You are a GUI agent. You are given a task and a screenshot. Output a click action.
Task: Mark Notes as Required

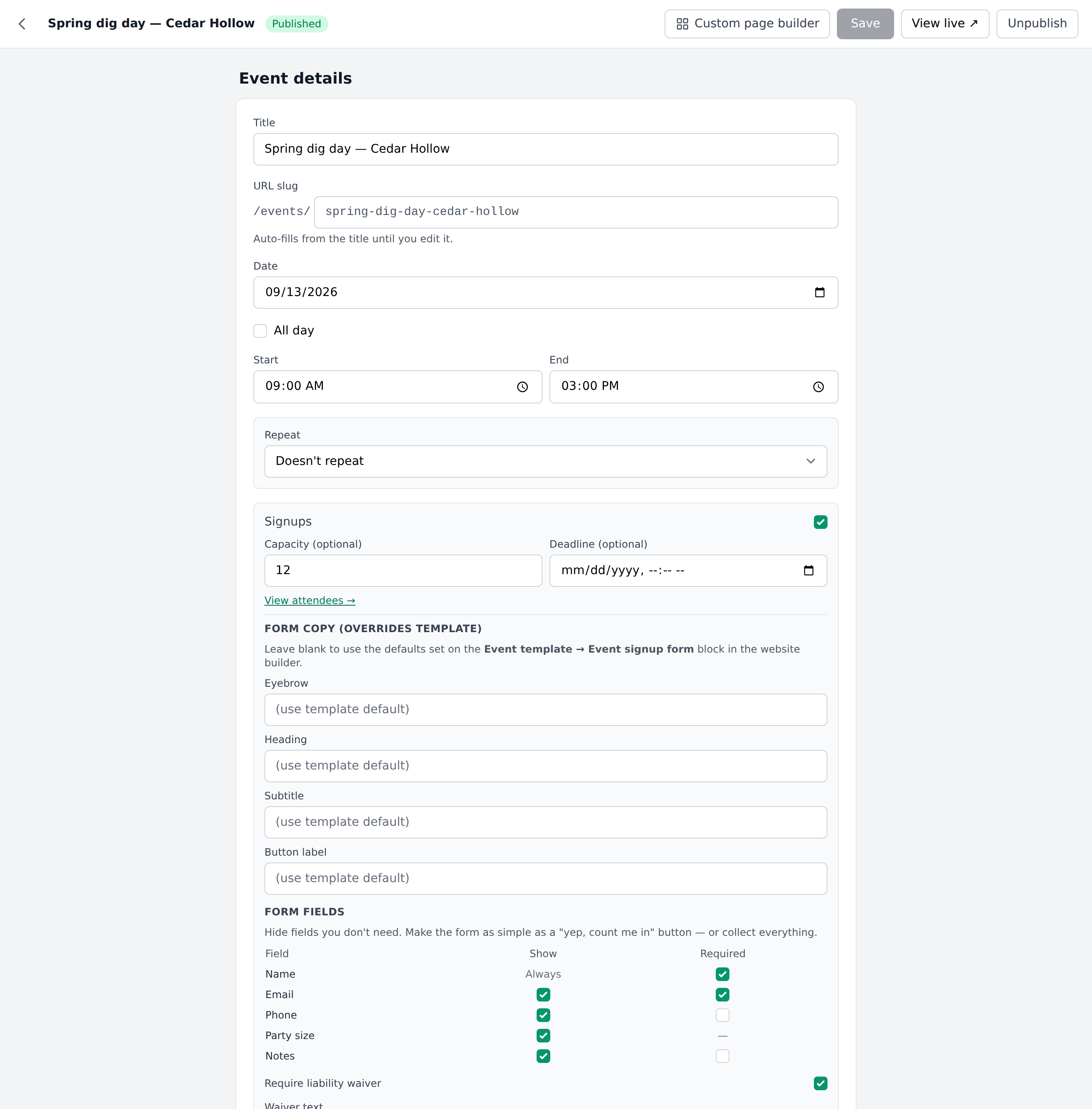722,1056
